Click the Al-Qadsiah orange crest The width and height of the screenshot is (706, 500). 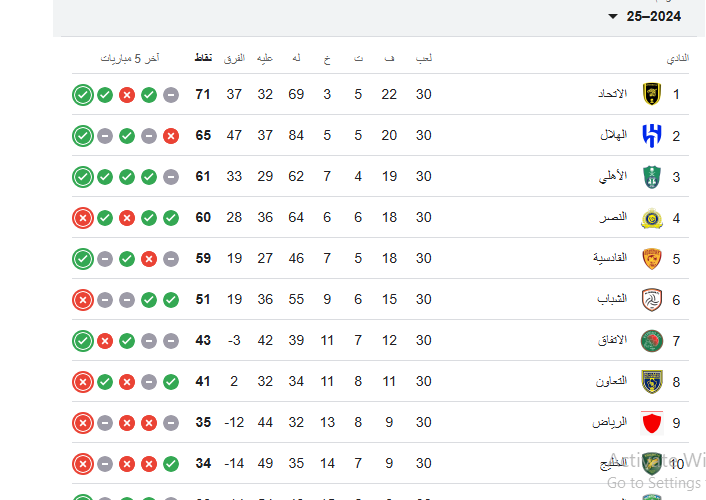[652, 259]
